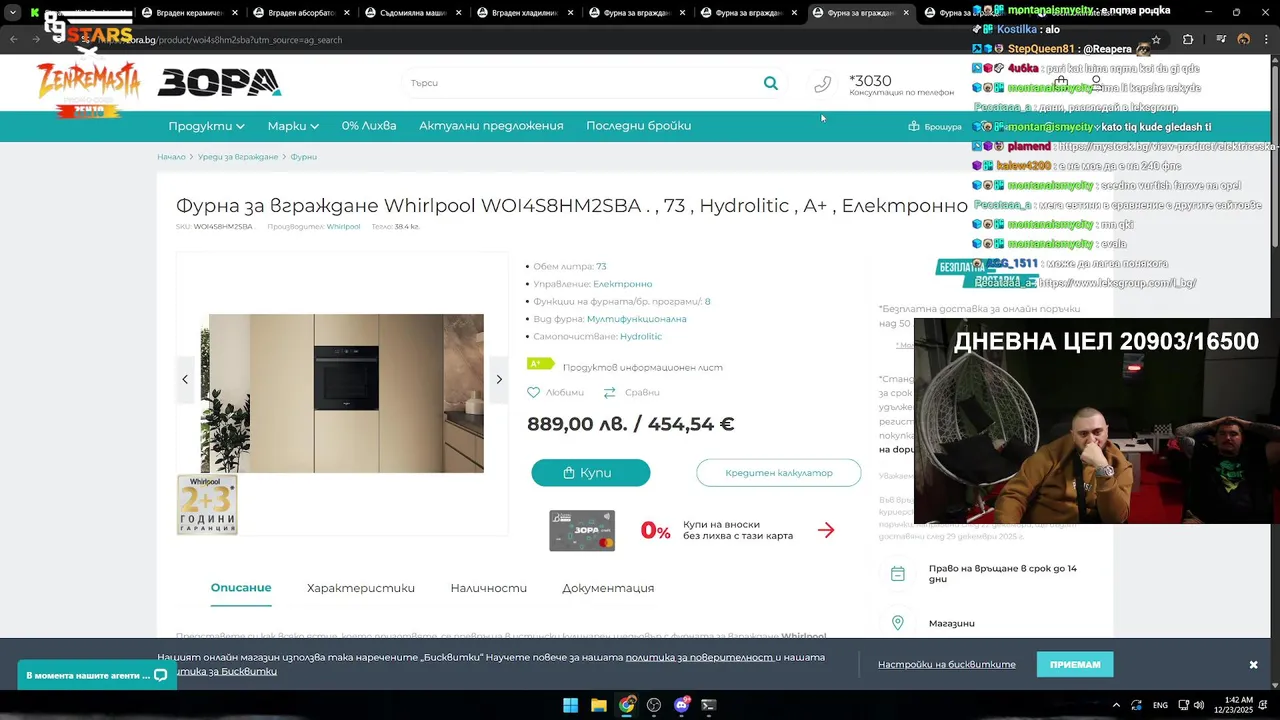
Task: Click the main oven product image
Action: (342, 393)
